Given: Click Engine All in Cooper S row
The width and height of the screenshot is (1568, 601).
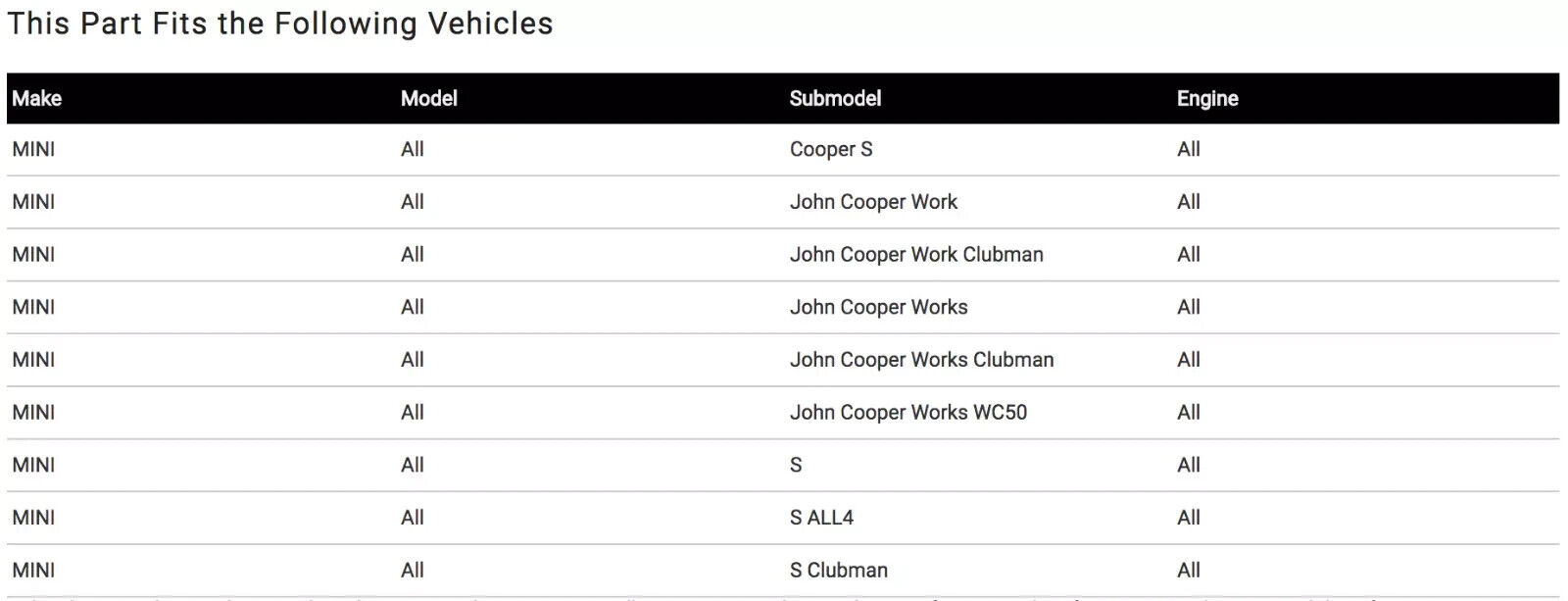Looking at the screenshot, I should click(x=1189, y=149).
